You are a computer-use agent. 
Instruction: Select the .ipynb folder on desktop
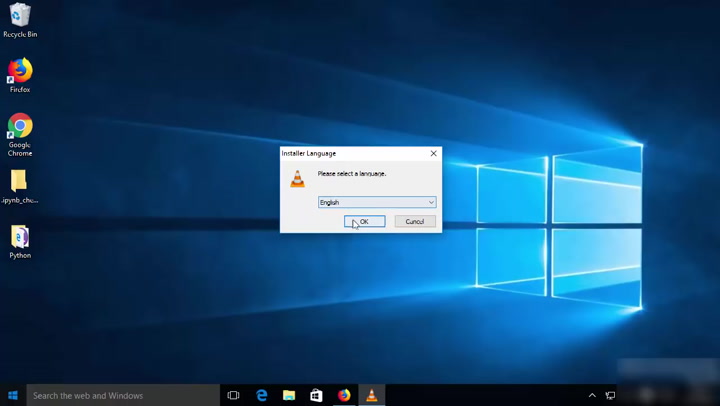(x=19, y=182)
